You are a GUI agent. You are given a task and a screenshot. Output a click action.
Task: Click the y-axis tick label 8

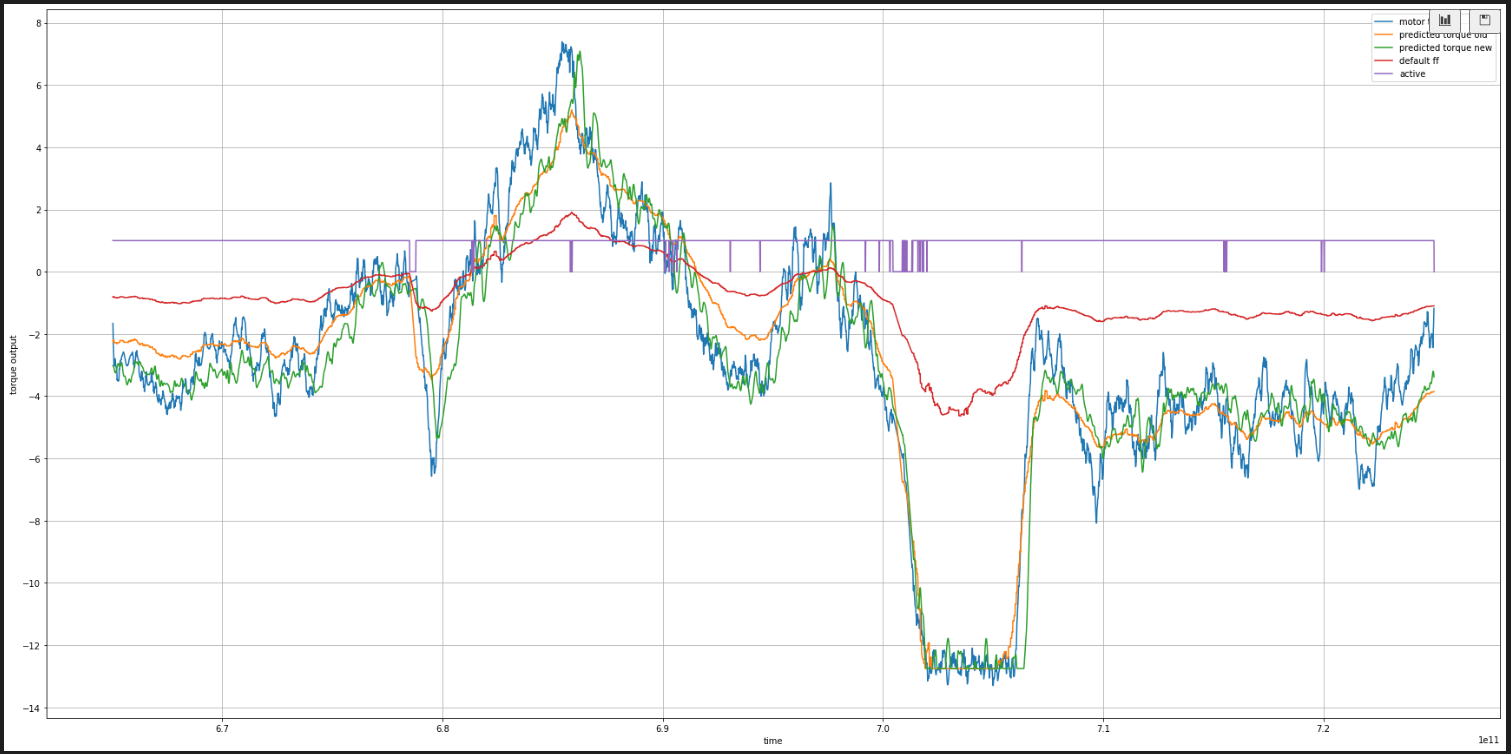(x=37, y=23)
